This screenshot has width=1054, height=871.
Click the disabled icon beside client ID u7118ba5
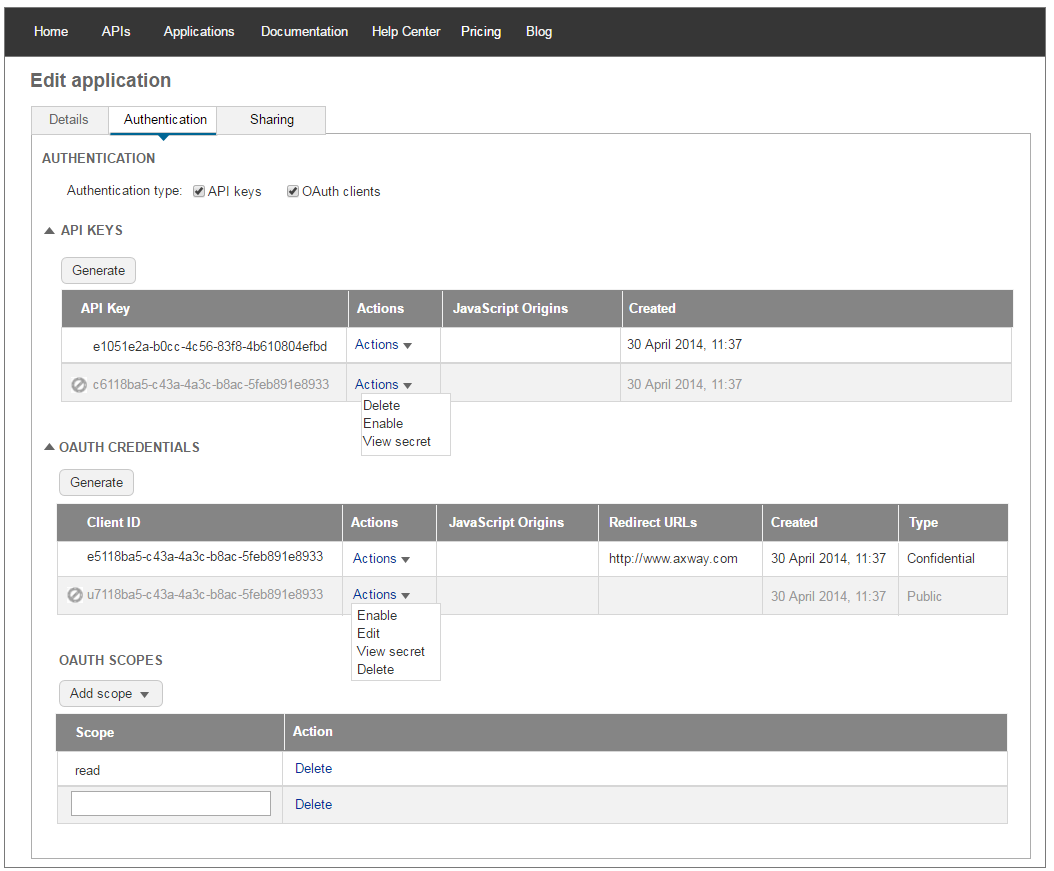click(x=74, y=595)
